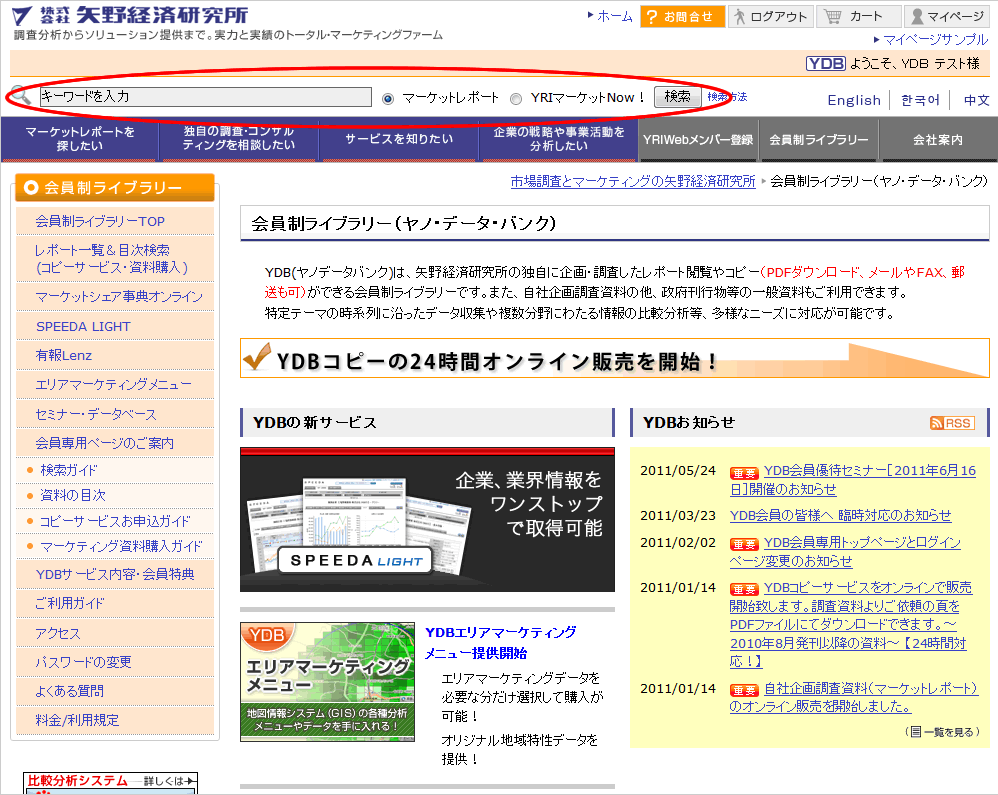998x795 pixels.
Task: Select the マーケットレポート radio button
Action: pyautogui.click(x=389, y=98)
